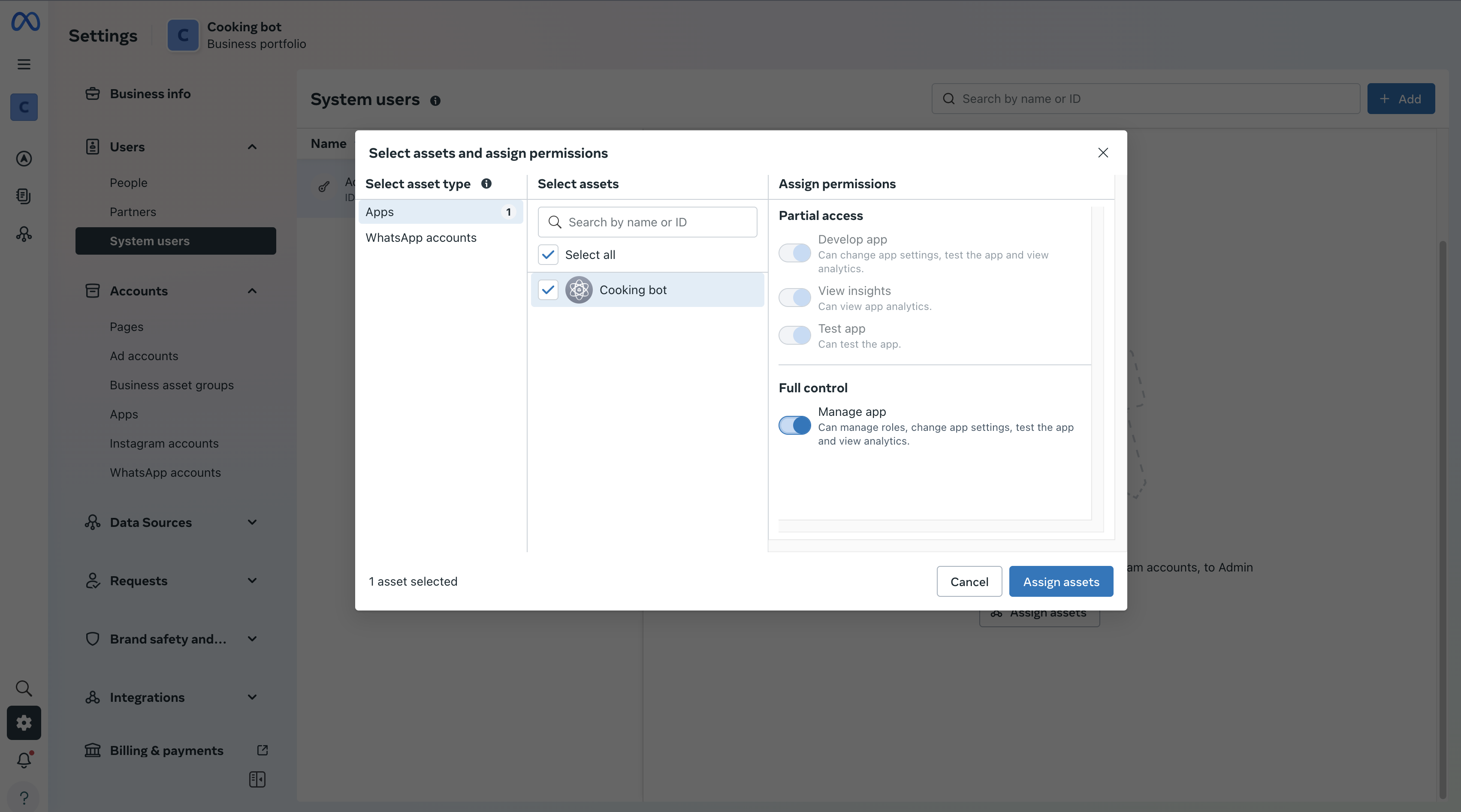The width and height of the screenshot is (1461, 812).
Task: Focus the dialog asset search field
Action: 647,222
